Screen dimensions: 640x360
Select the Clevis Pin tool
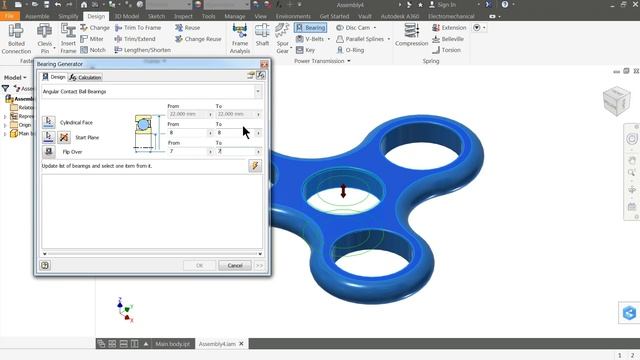(x=44, y=39)
